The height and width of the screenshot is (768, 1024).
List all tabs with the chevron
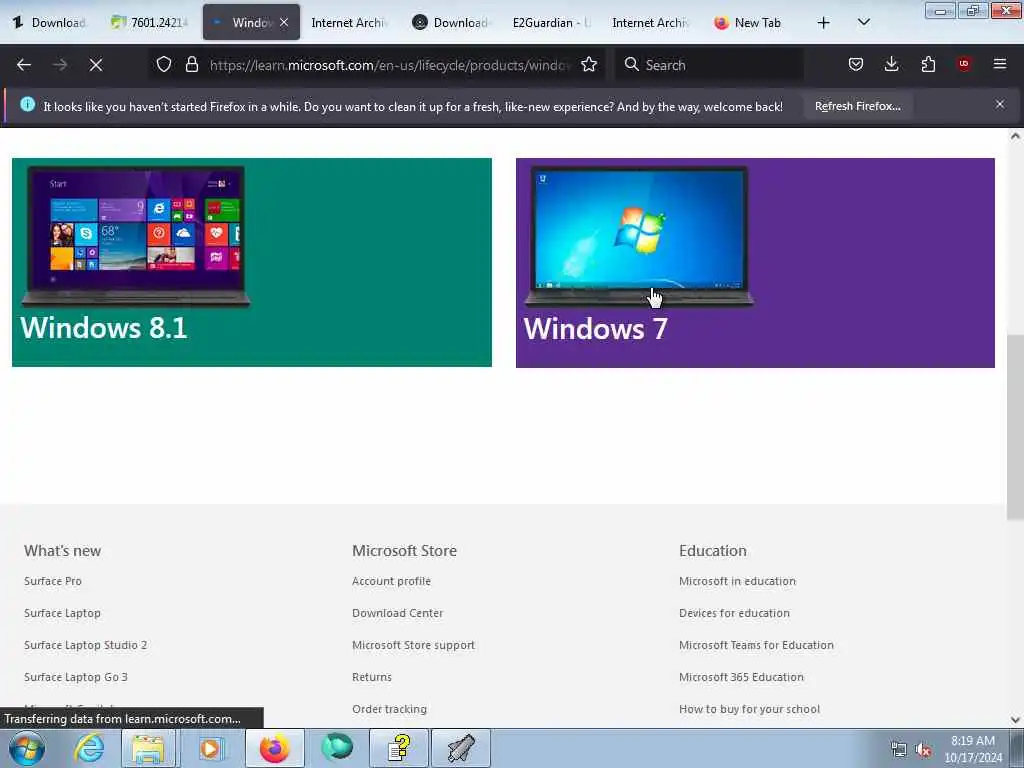pos(863,23)
